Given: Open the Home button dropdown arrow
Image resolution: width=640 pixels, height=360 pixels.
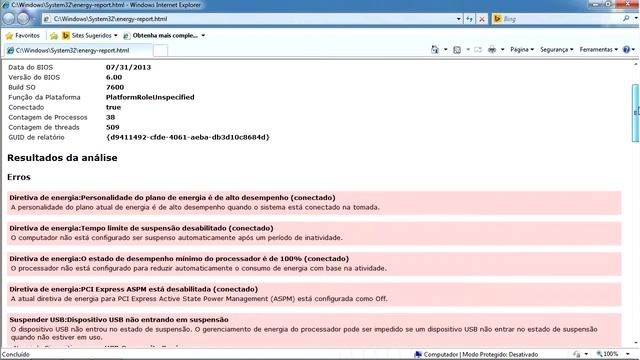Looking at the screenshot, I should 445,49.
